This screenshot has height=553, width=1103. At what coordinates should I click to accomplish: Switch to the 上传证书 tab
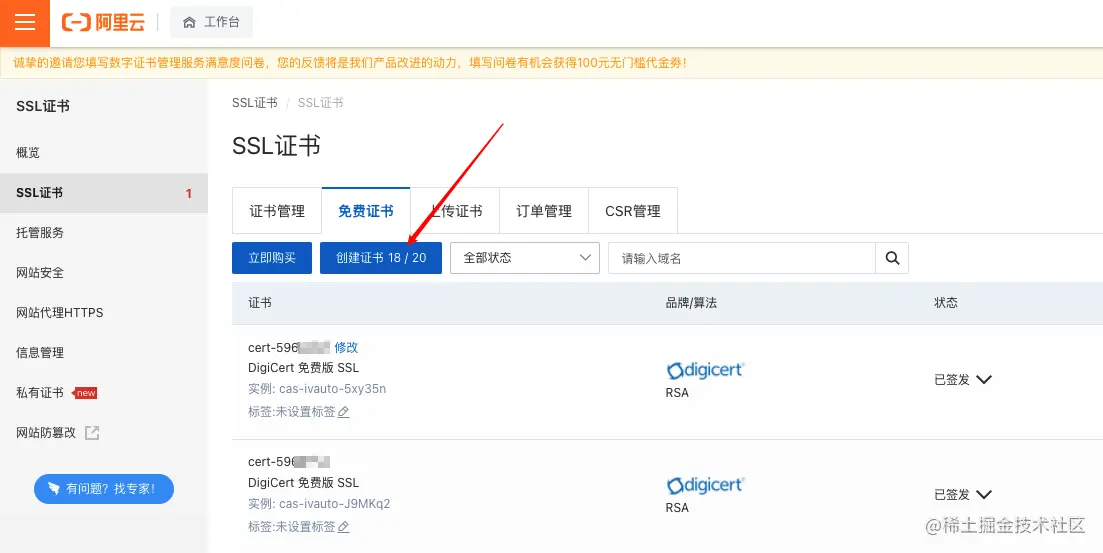455,211
